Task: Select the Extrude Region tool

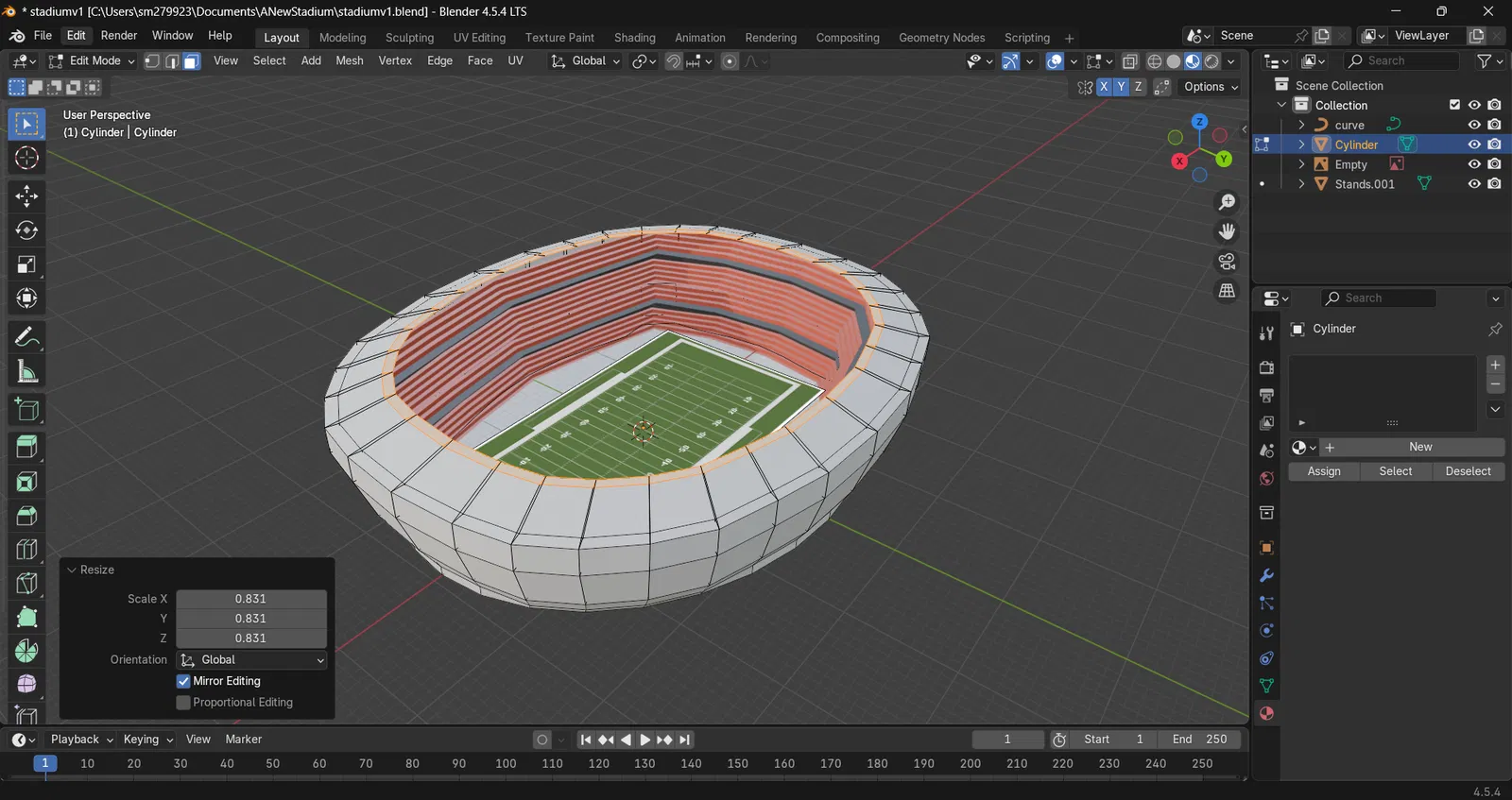Action: point(26,447)
